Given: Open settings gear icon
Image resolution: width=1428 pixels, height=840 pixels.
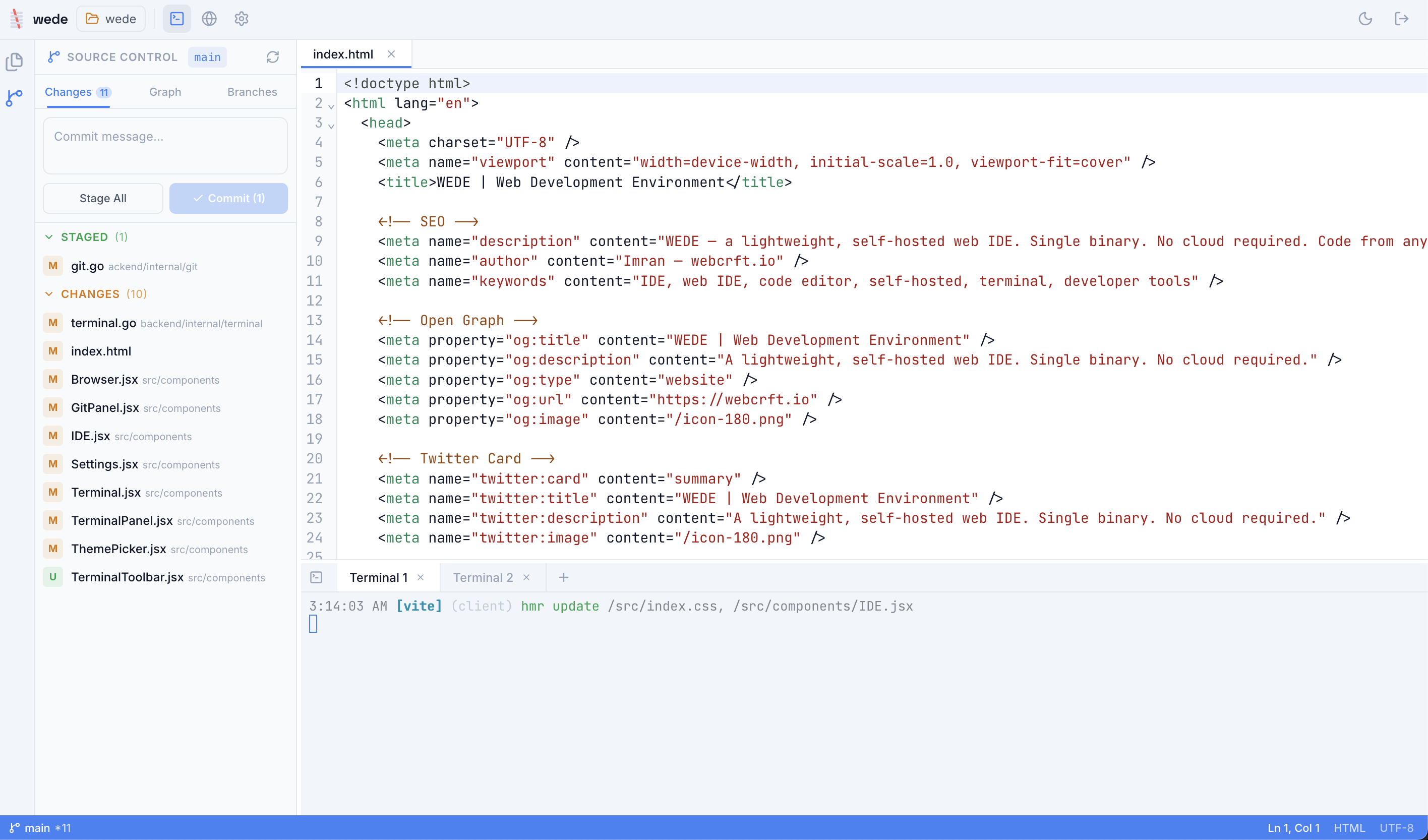Looking at the screenshot, I should point(242,19).
